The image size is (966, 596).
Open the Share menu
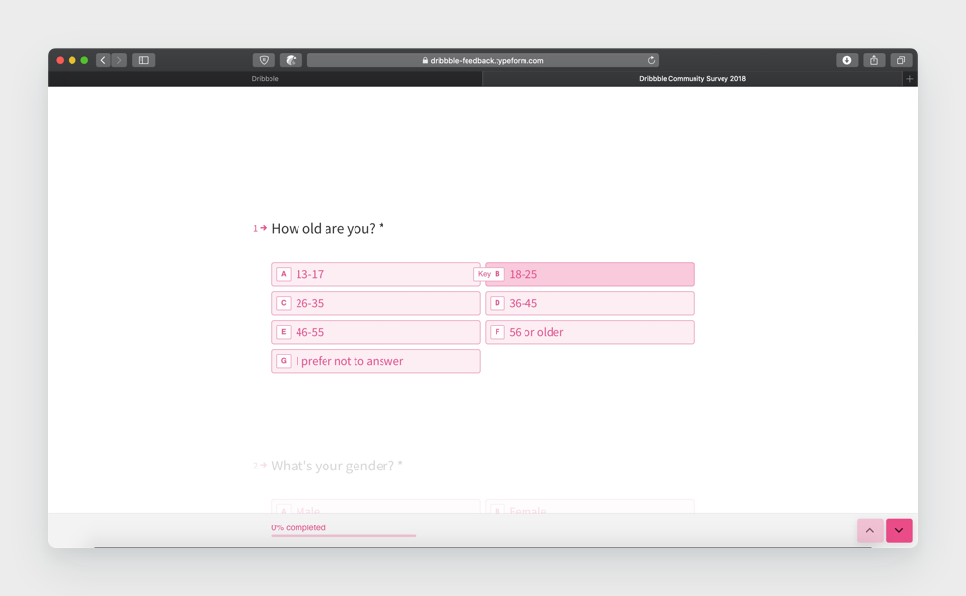(873, 59)
